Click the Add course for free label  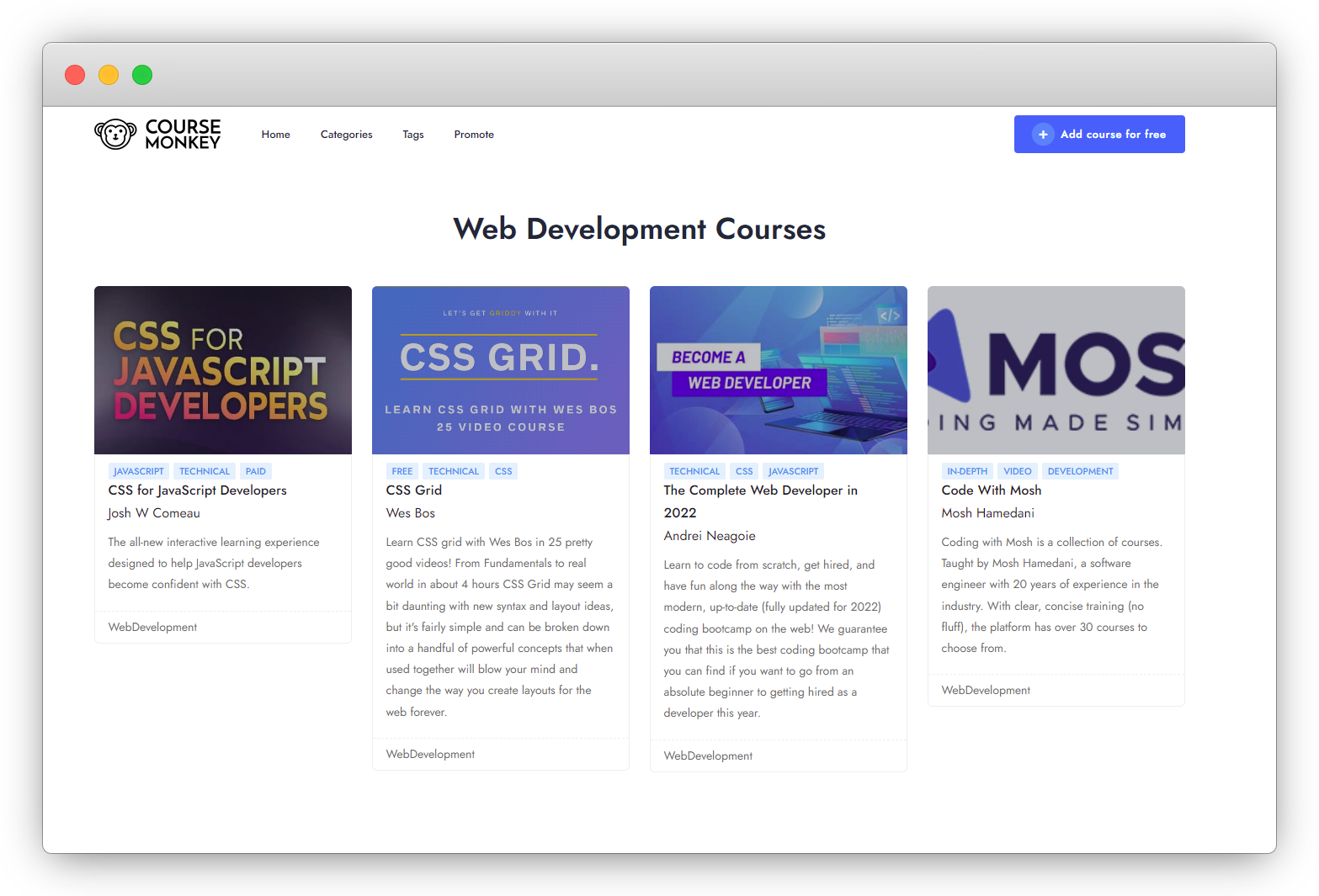pyautogui.click(x=1113, y=134)
